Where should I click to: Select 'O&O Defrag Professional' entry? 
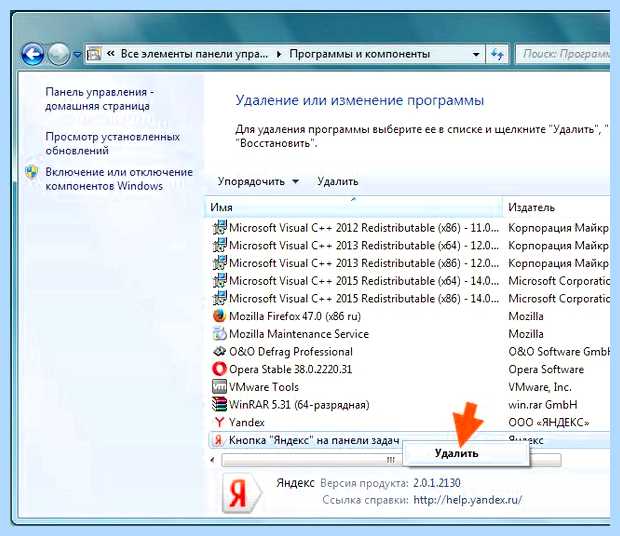pos(291,351)
